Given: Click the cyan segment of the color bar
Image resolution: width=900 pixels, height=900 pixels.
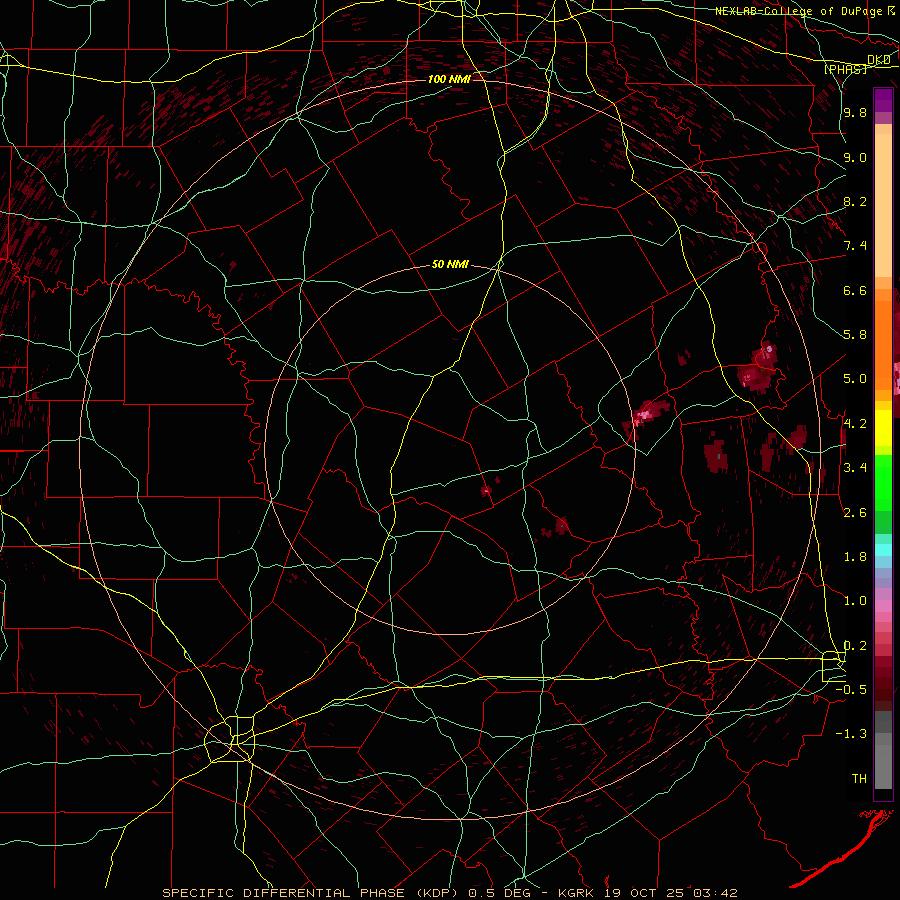Looking at the screenshot, I should click(x=883, y=549).
